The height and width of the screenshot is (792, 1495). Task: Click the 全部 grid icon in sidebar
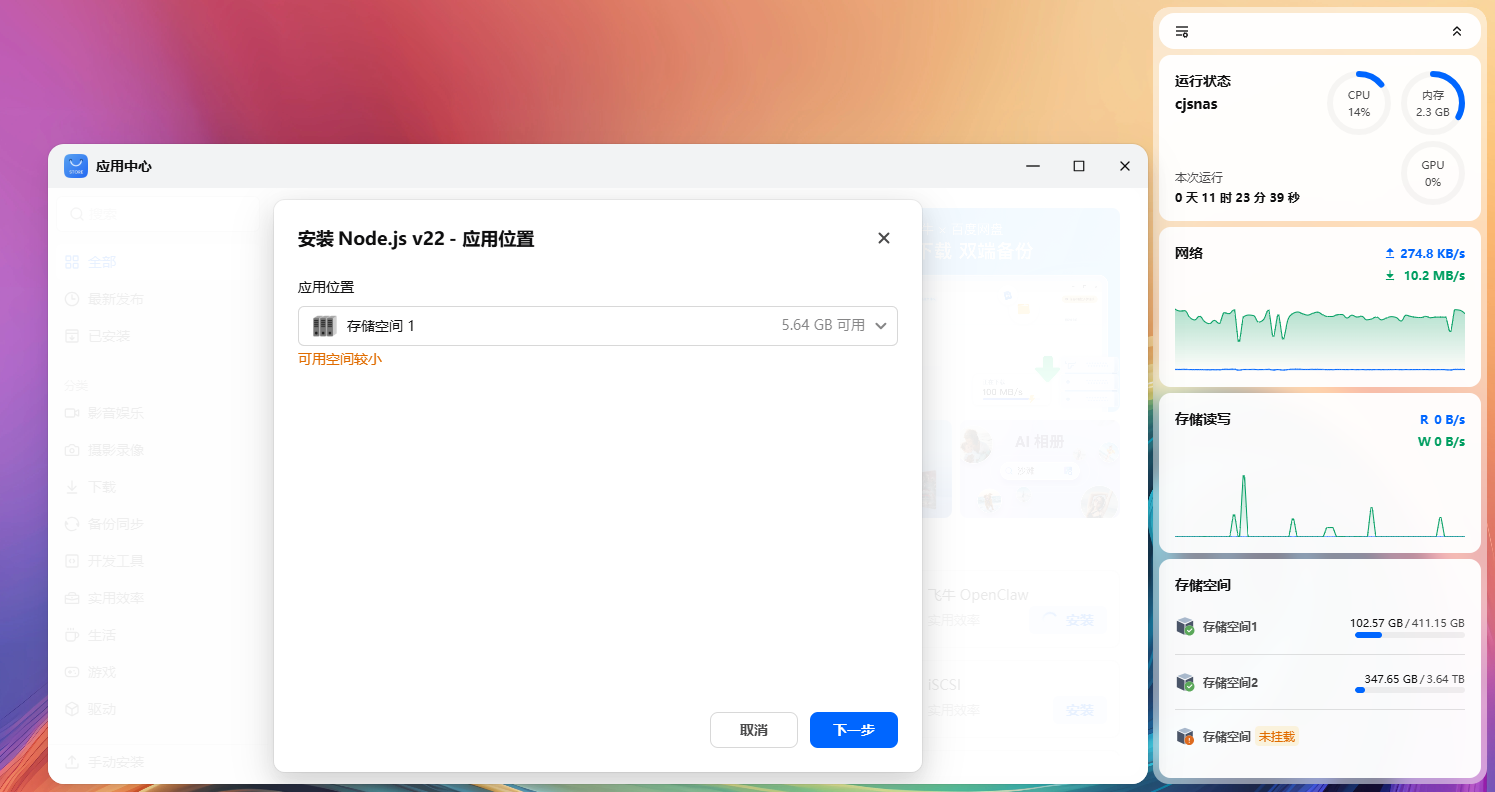tap(72, 262)
